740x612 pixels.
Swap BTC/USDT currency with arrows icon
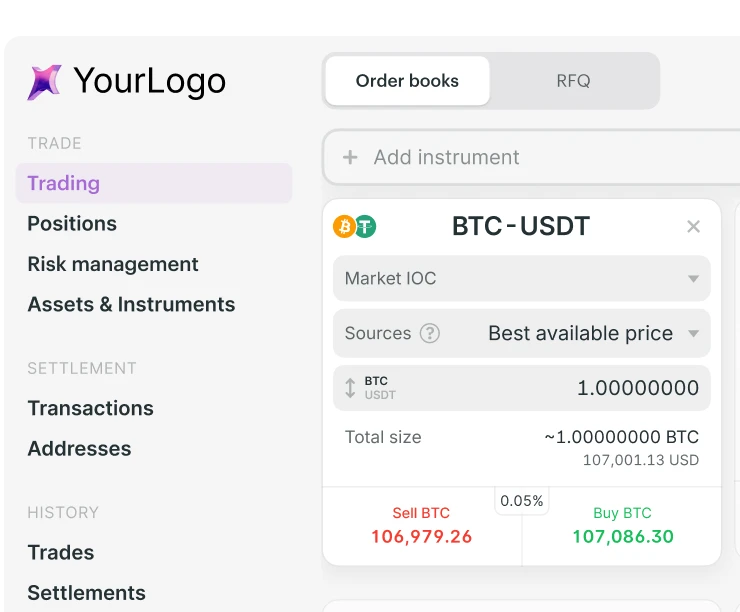pyautogui.click(x=350, y=388)
